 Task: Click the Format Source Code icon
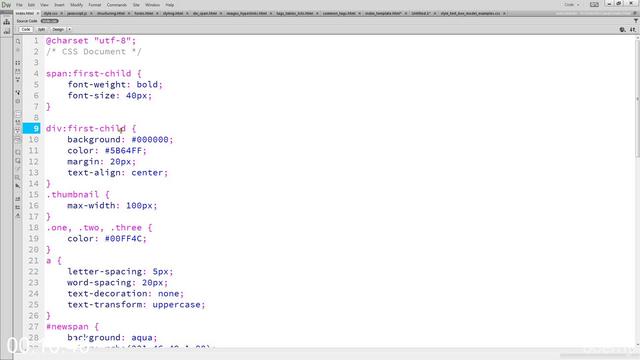click(18, 216)
